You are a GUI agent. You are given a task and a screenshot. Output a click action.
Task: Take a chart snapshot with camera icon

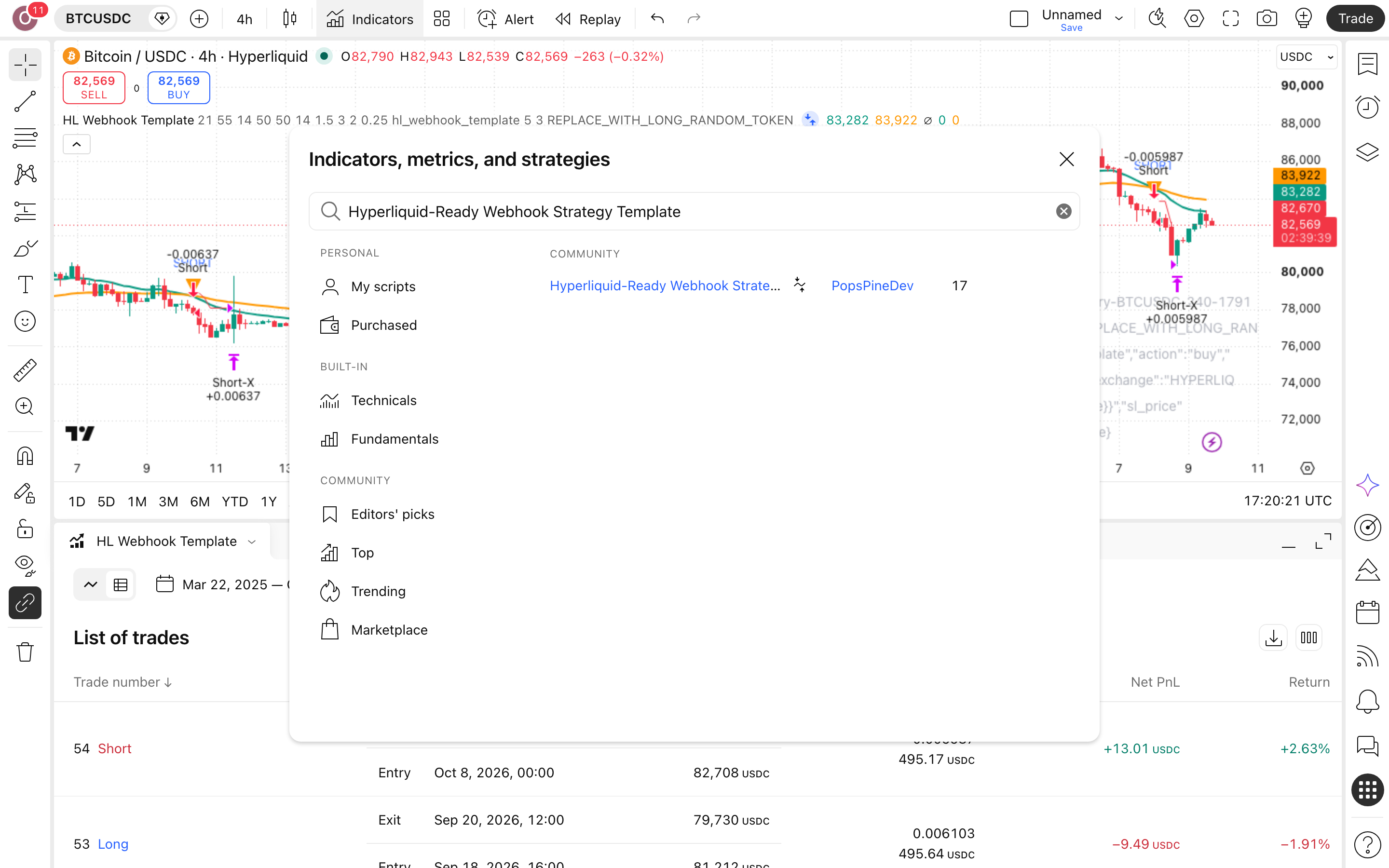[x=1266, y=19]
